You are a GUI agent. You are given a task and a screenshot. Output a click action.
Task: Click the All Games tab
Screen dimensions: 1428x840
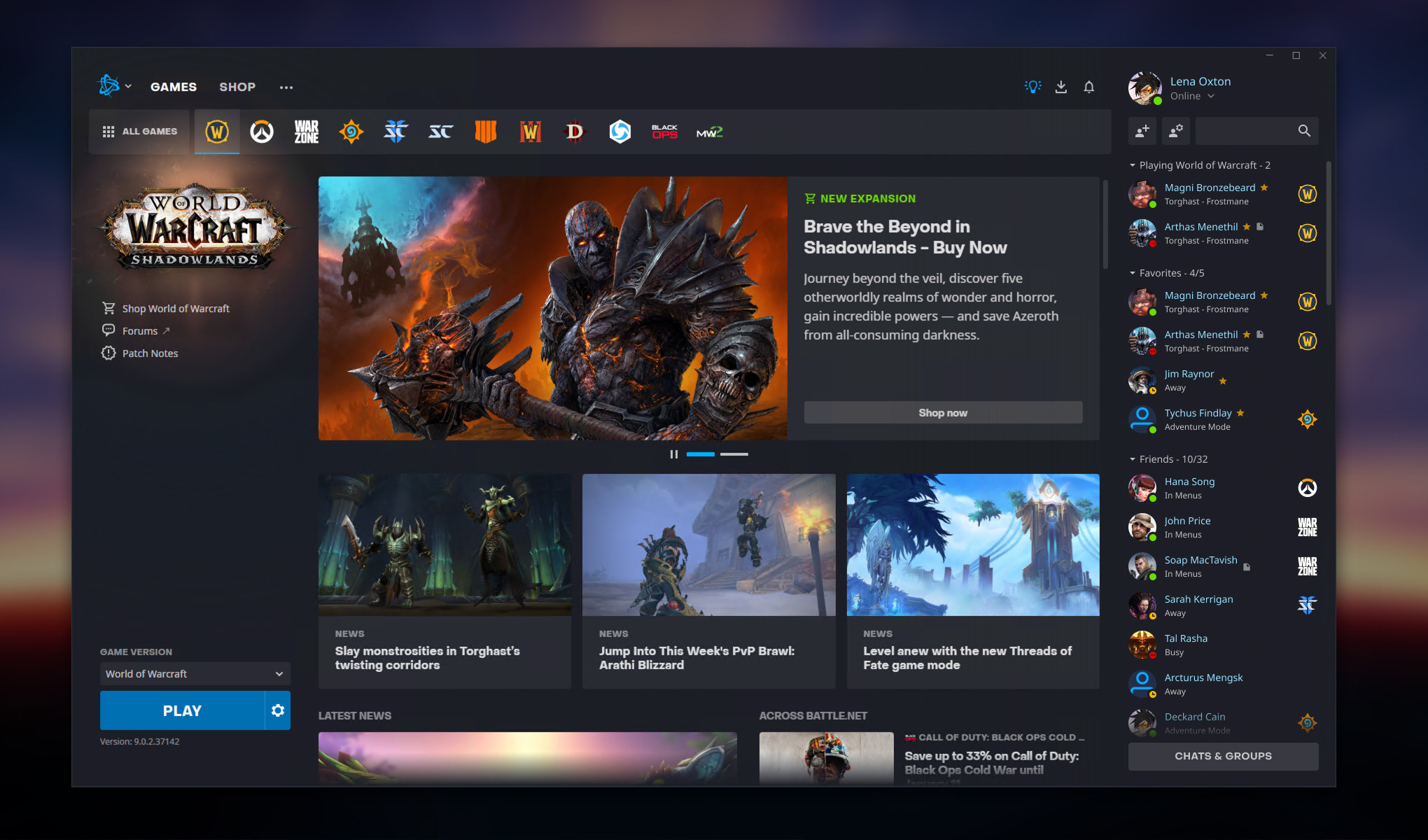(140, 130)
